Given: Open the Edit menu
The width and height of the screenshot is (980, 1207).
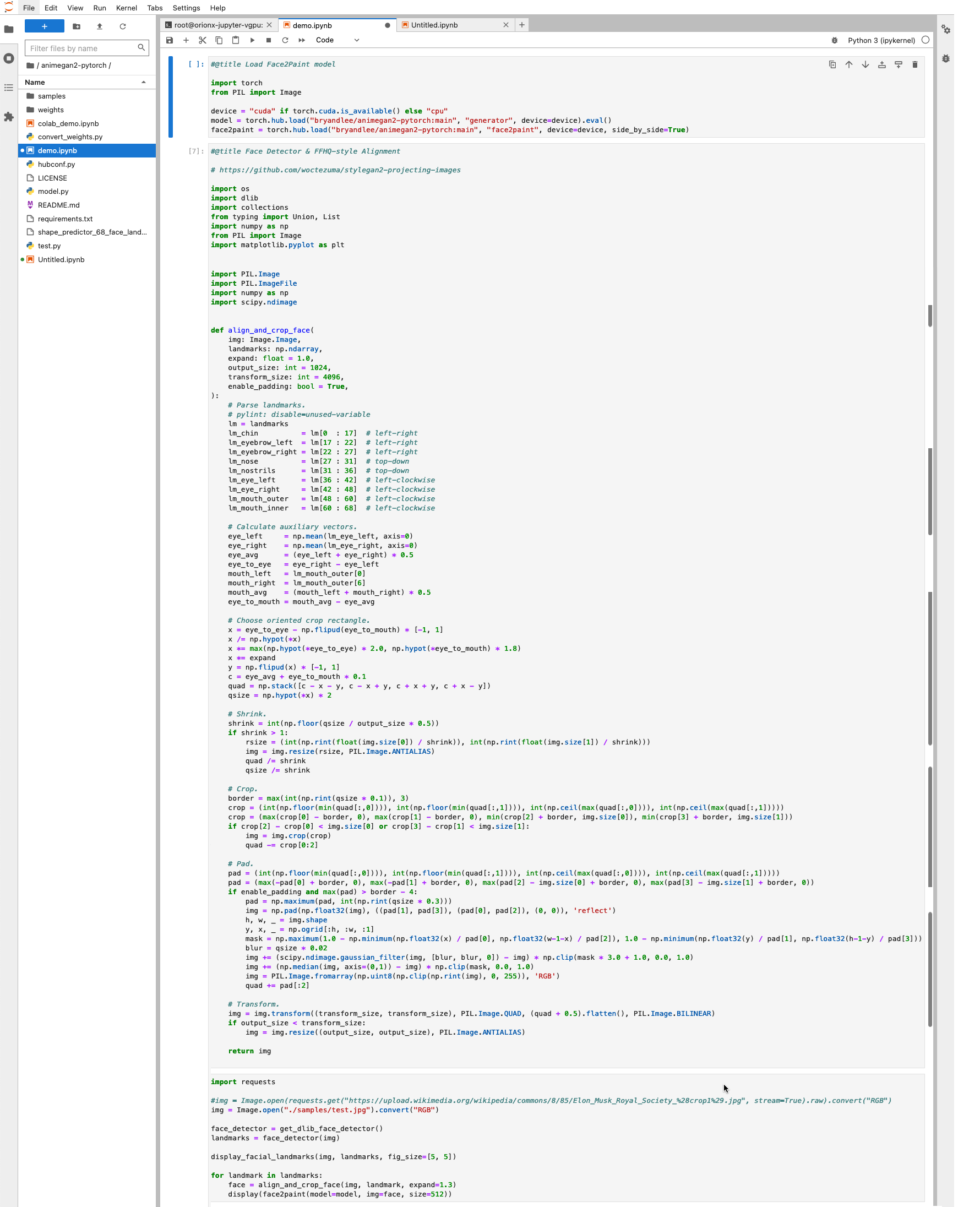Looking at the screenshot, I should tap(51, 8).
